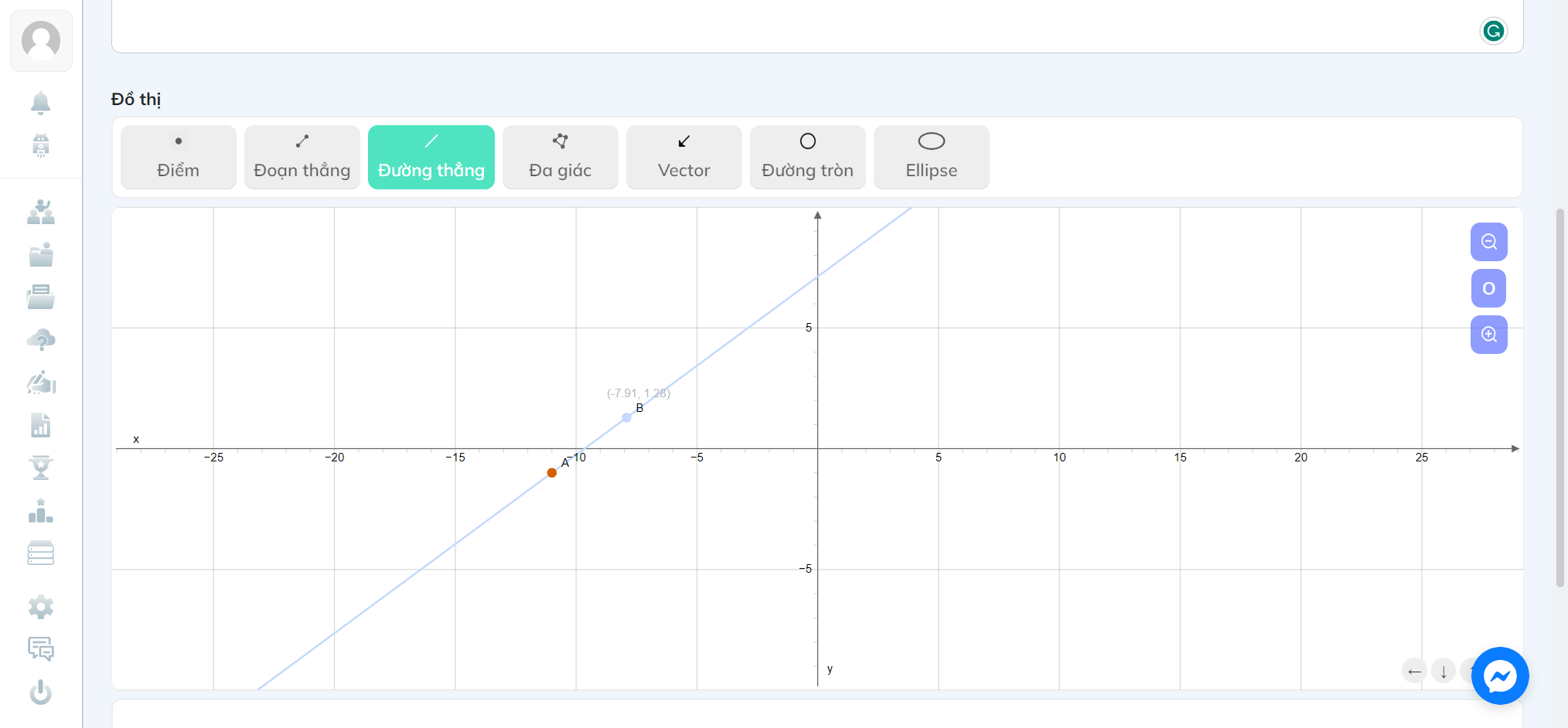
Task: Open the bar-chart report icon
Action: point(41,425)
